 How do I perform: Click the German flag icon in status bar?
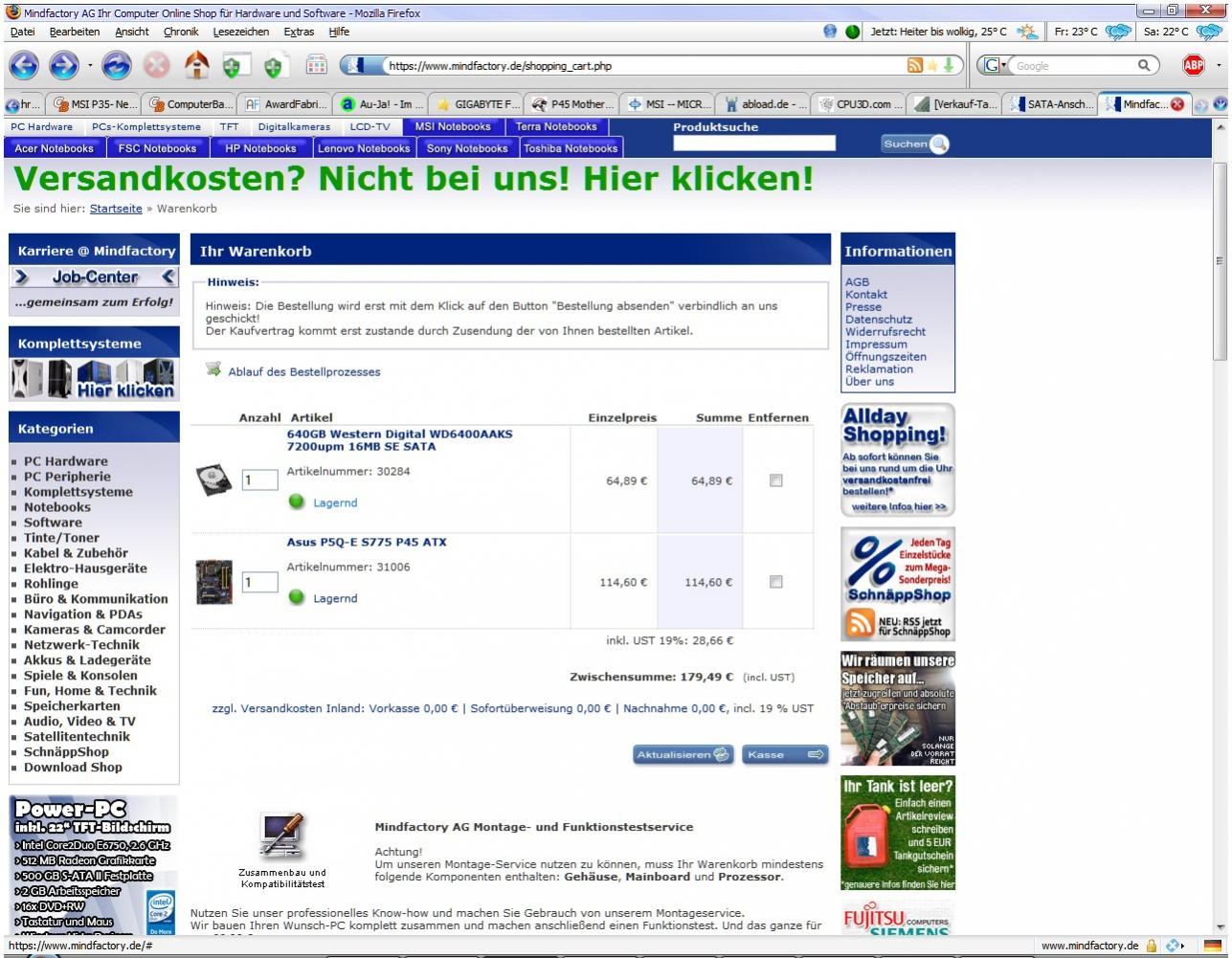pos(1212,946)
